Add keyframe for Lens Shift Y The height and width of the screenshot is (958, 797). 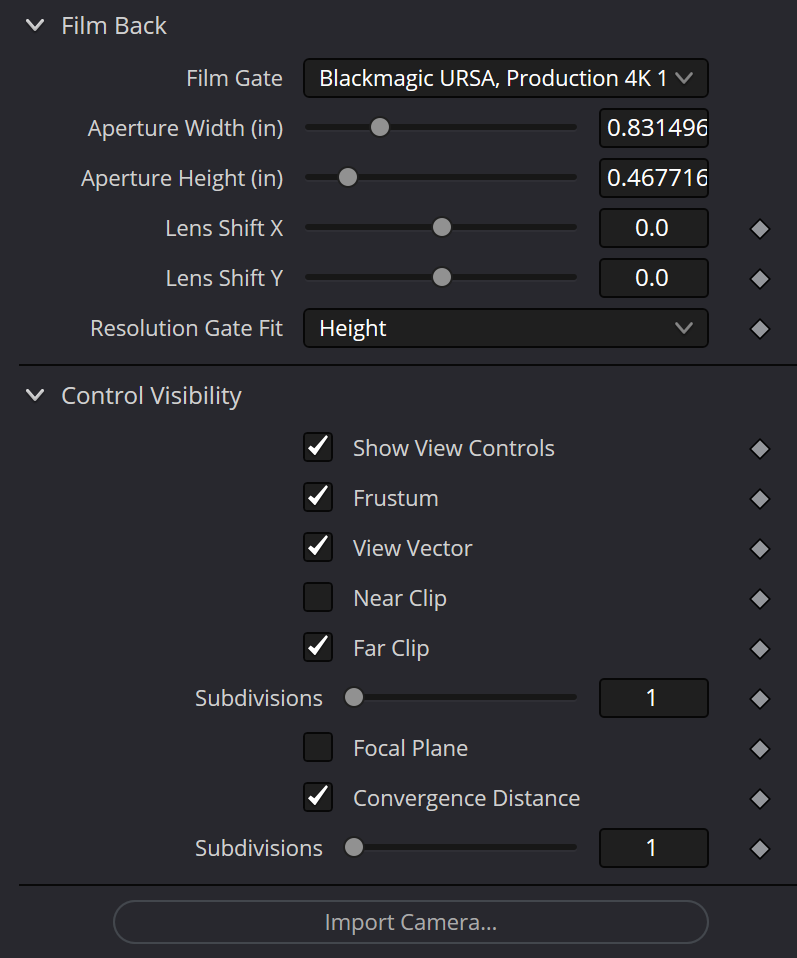point(760,279)
